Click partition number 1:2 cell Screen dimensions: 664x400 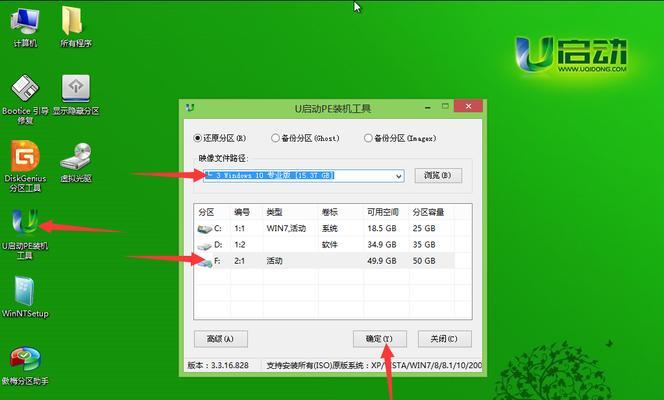click(240, 245)
